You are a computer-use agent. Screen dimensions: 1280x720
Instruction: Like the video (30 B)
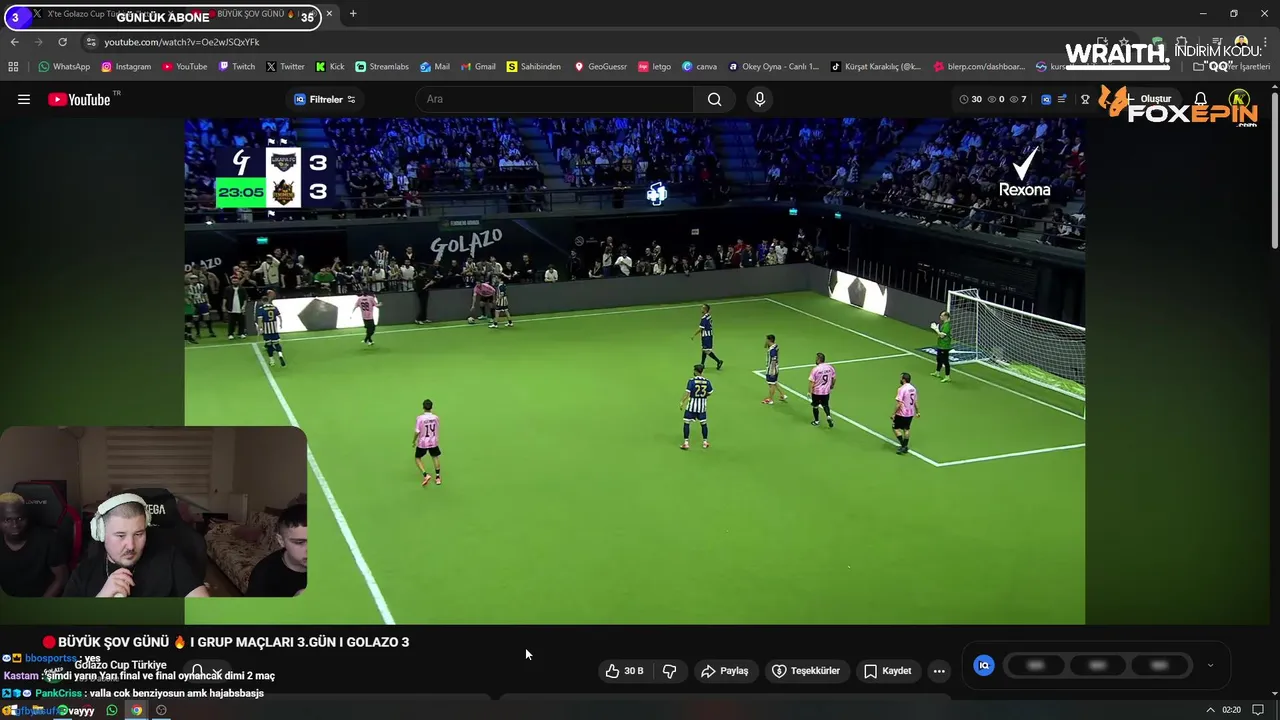(625, 671)
